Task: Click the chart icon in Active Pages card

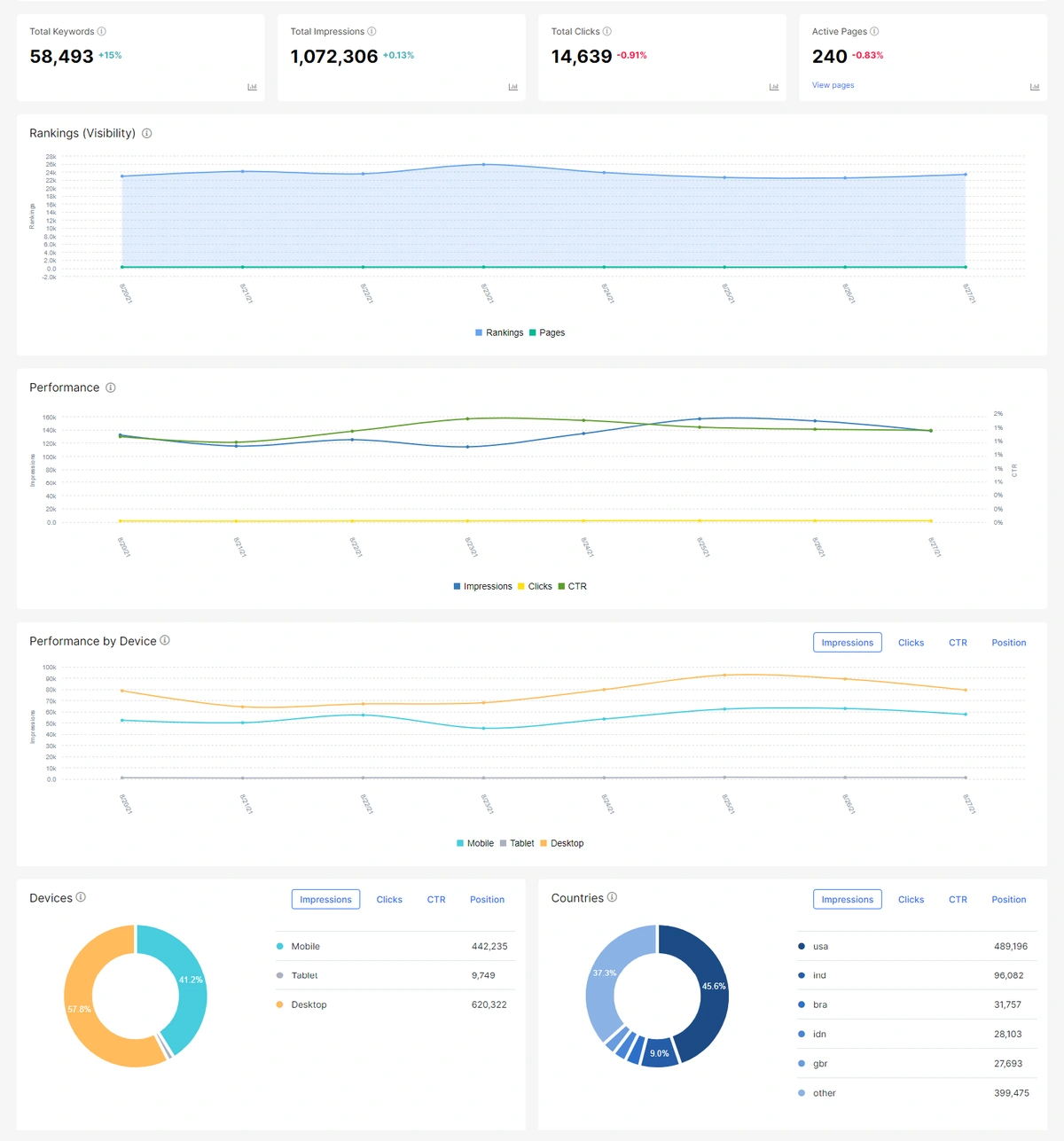Action: pyautogui.click(x=1034, y=87)
